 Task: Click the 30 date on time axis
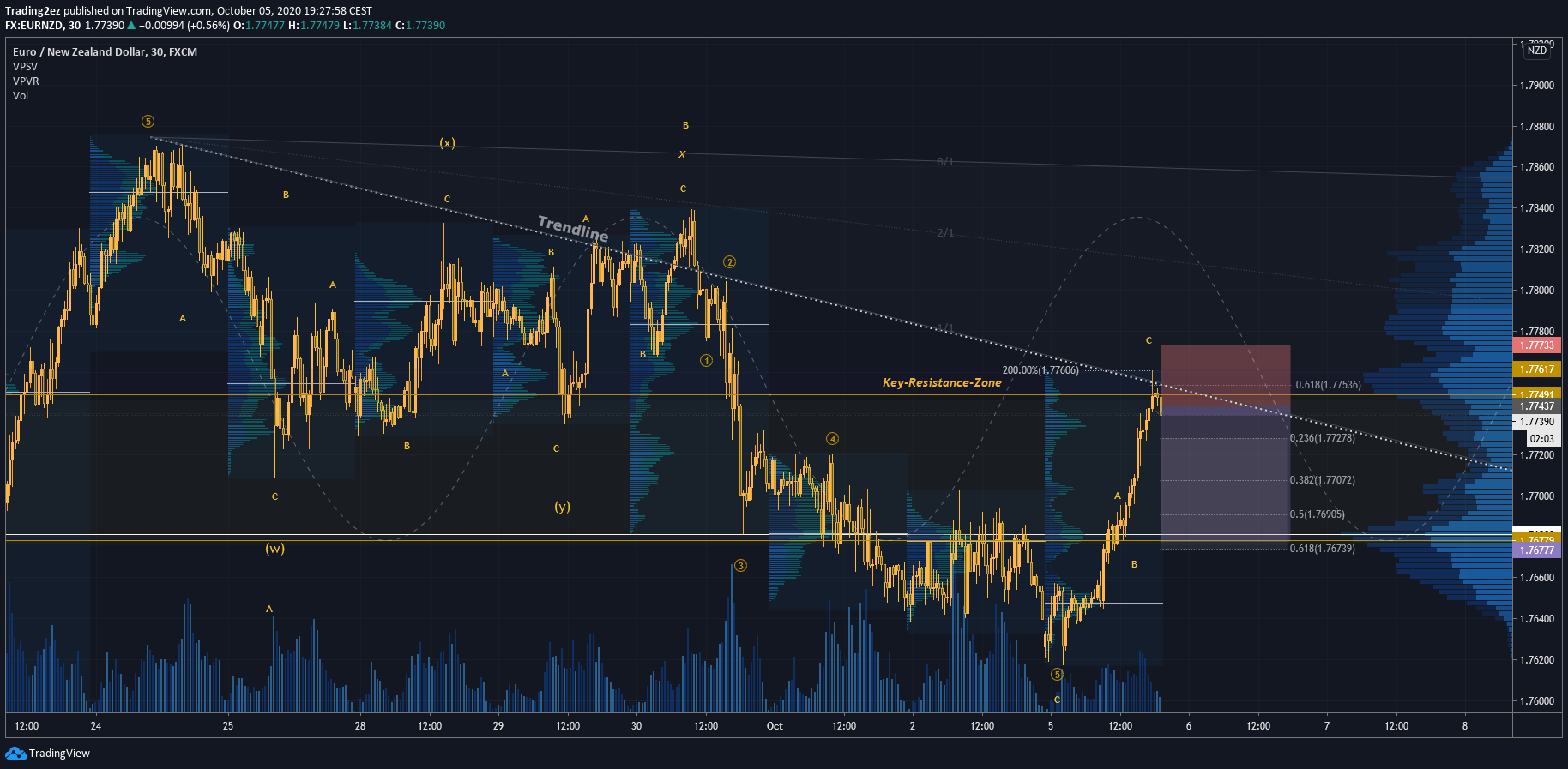pos(636,726)
